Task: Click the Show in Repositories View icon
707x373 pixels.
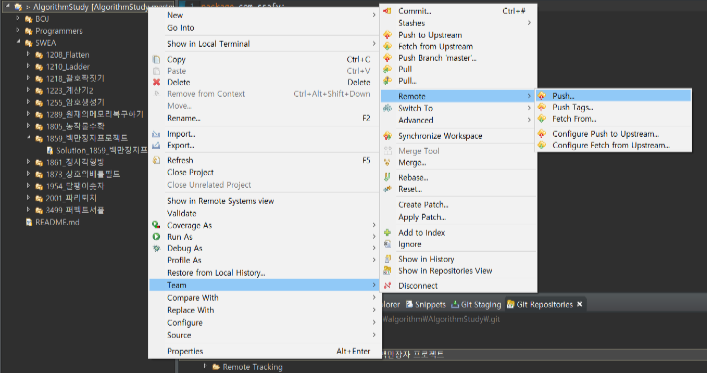Action: pyautogui.click(x=387, y=271)
